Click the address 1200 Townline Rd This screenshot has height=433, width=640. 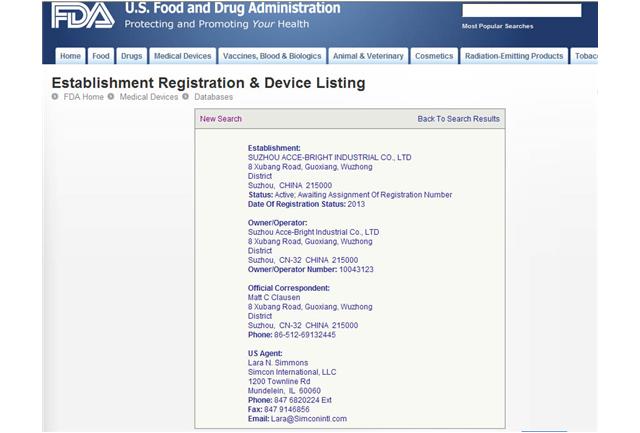pyautogui.click(x=279, y=382)
